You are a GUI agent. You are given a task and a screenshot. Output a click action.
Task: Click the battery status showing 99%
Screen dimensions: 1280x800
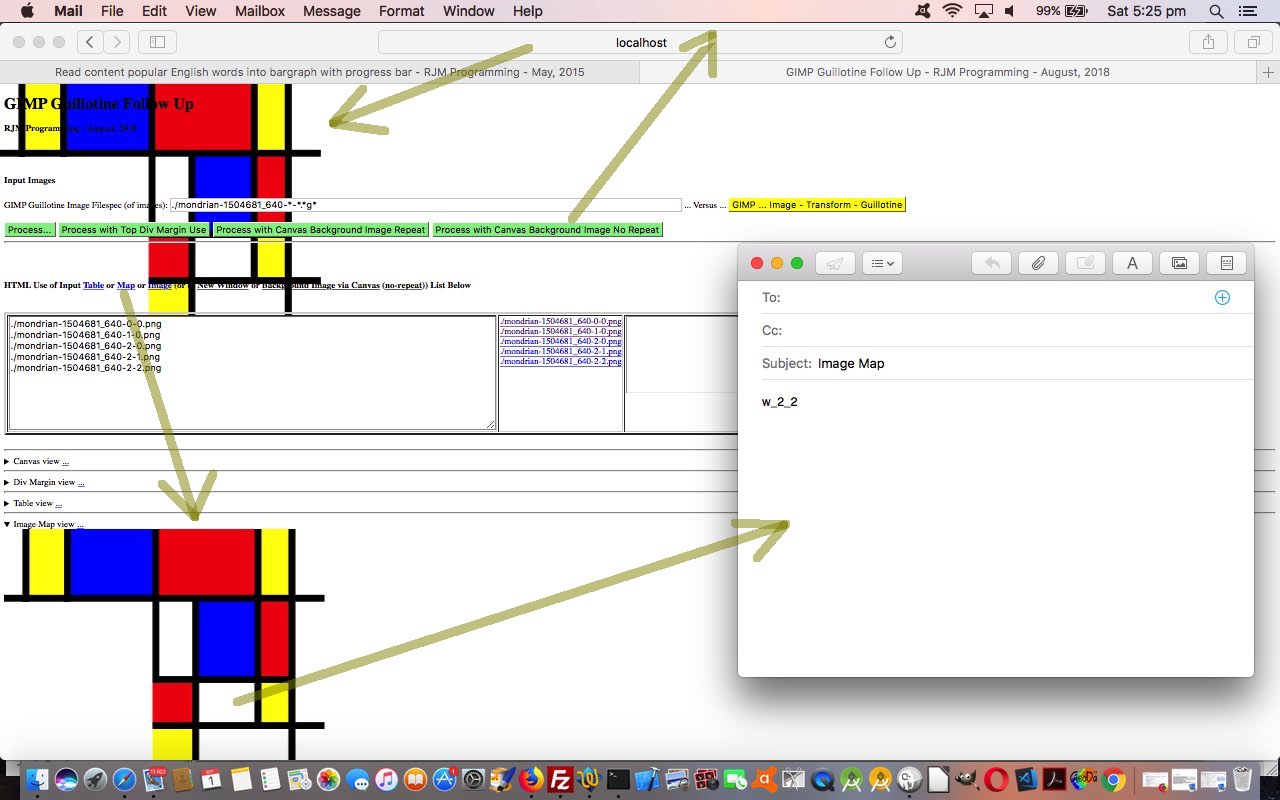(1061, 11)
